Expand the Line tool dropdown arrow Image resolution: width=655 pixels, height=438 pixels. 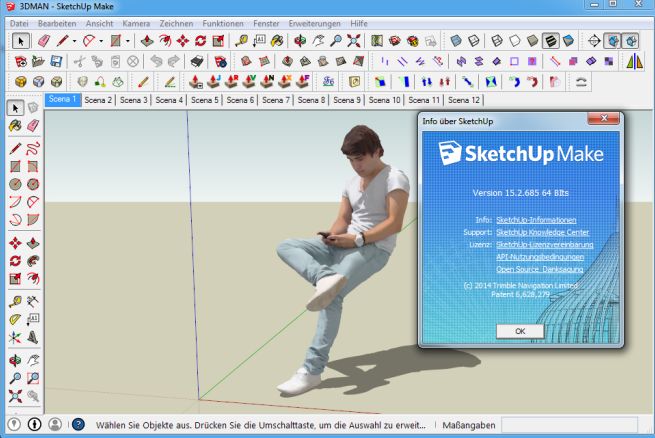75,41
